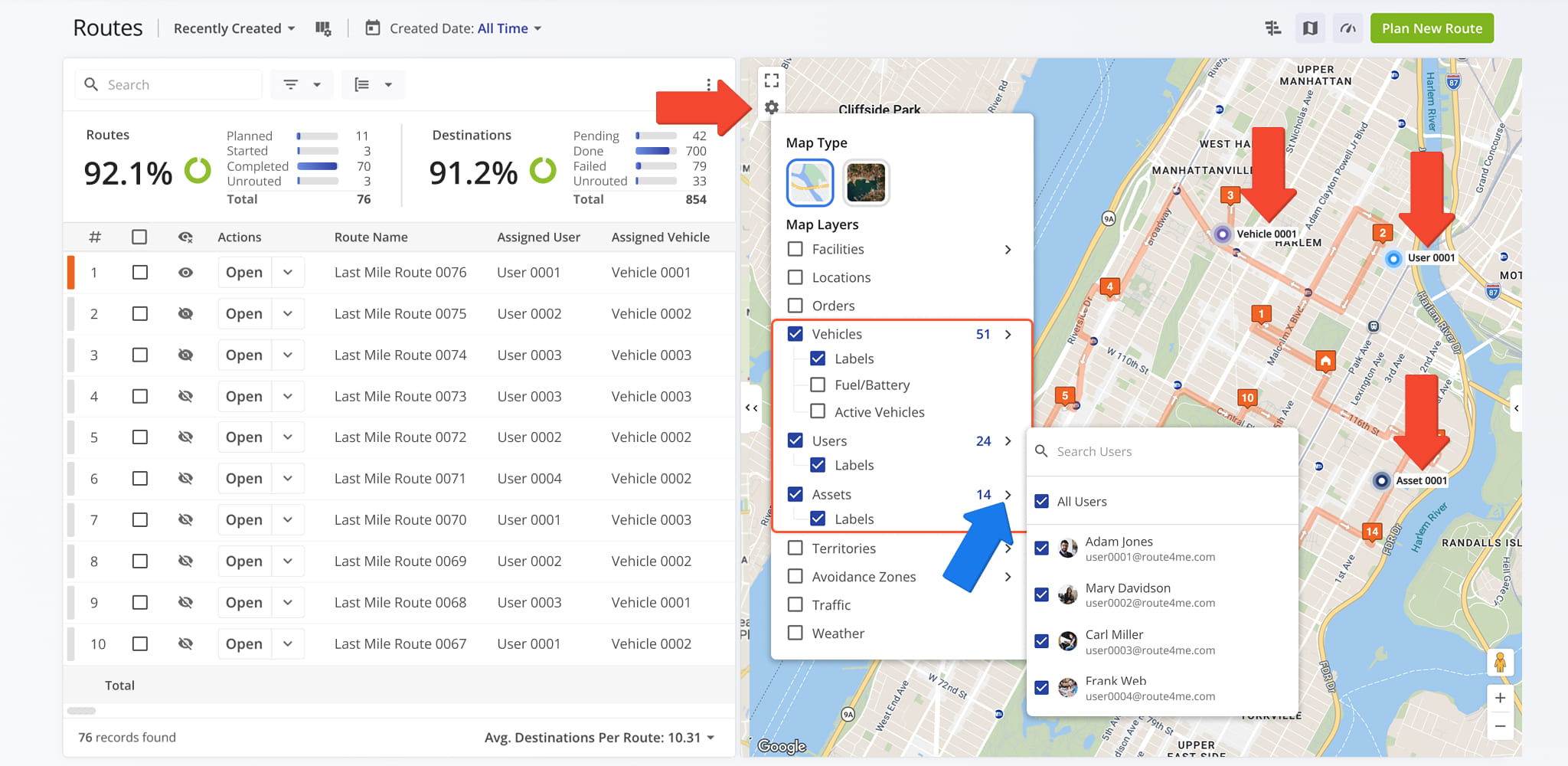This screenshot has height=766, width=1568.
Task: Uncheck All Users checkbox
Action: coord(1041,502)
